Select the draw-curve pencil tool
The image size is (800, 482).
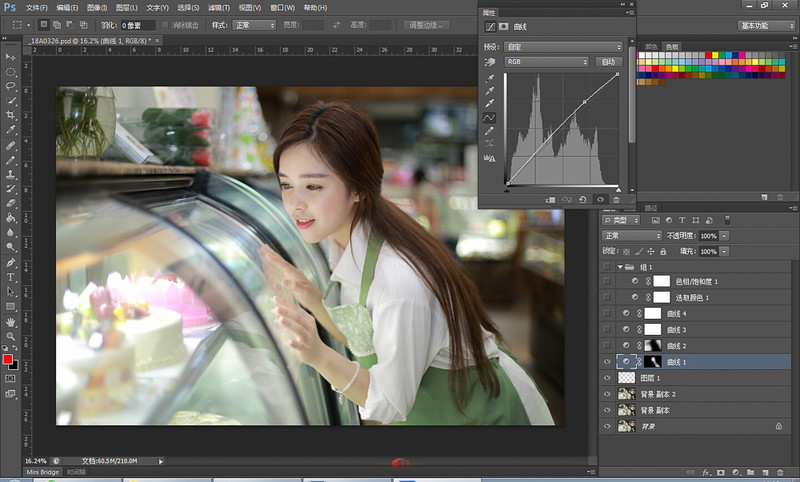click(489, 131)
